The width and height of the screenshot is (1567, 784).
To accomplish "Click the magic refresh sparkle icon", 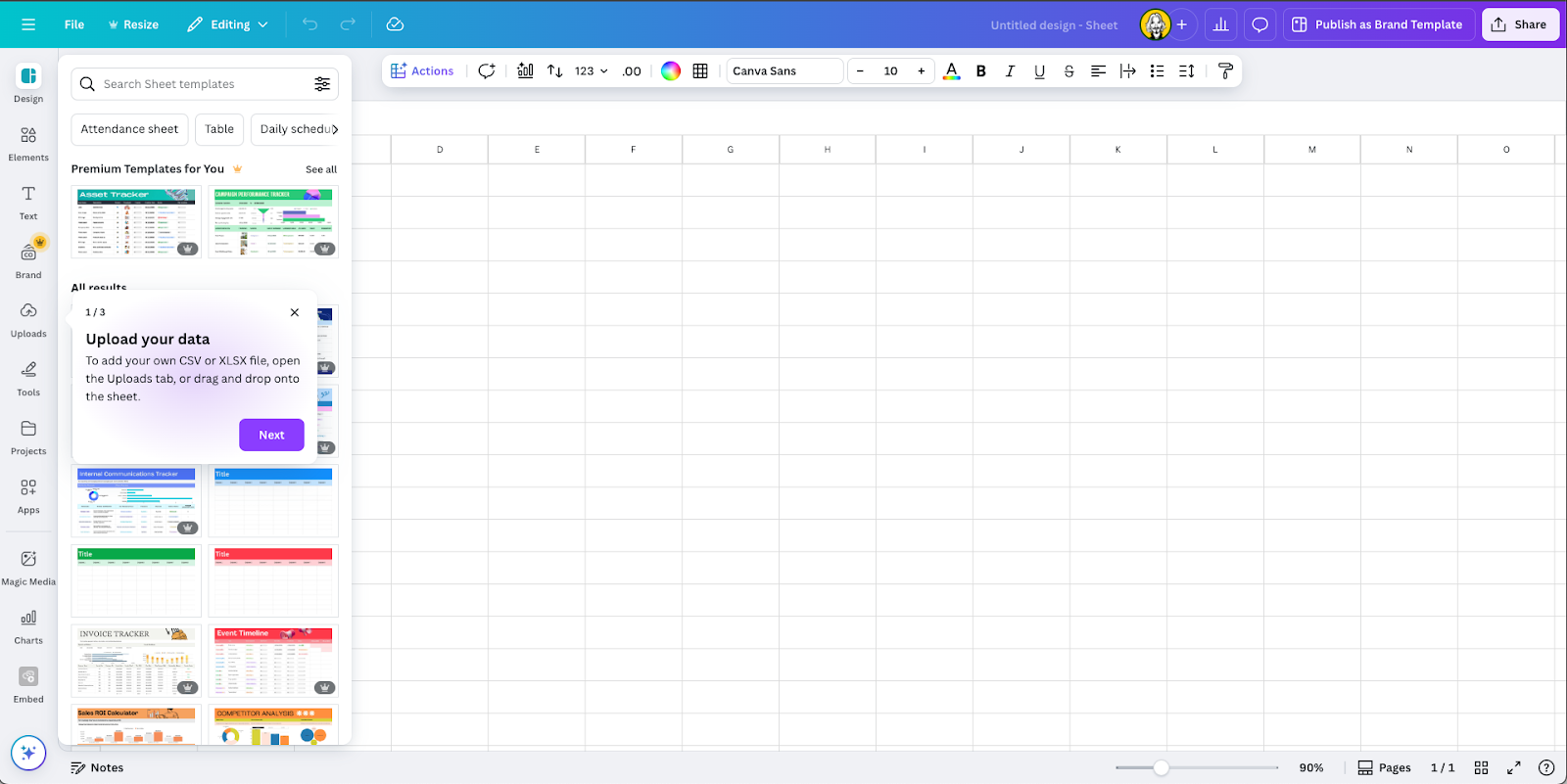I will point(487,71).
